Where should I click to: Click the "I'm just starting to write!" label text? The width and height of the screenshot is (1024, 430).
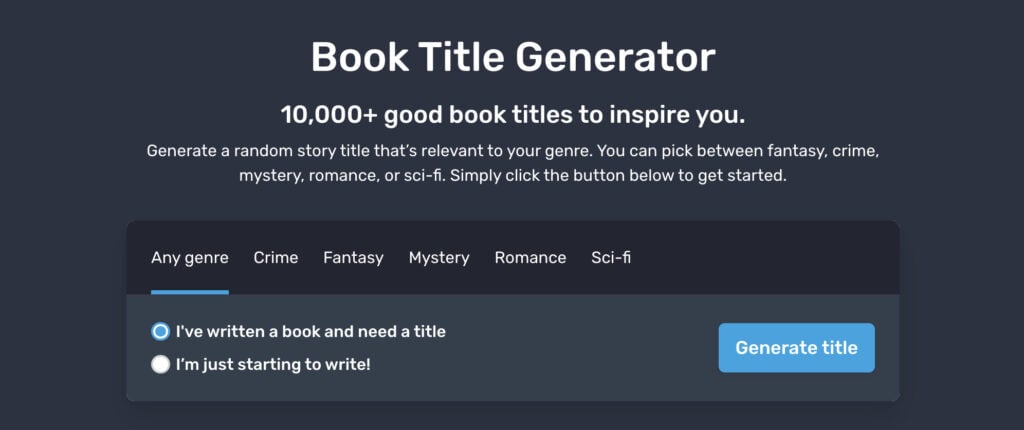[273, 365]
